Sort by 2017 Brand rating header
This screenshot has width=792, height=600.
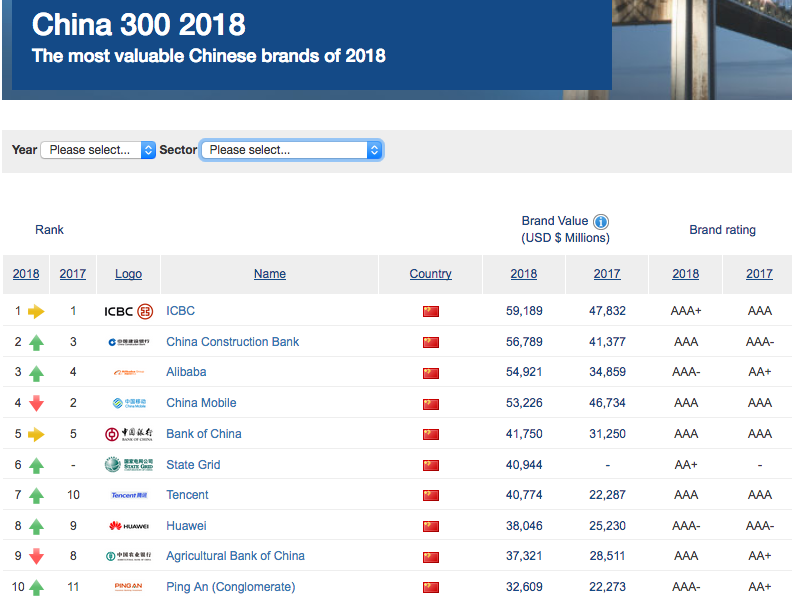point(759,274)
